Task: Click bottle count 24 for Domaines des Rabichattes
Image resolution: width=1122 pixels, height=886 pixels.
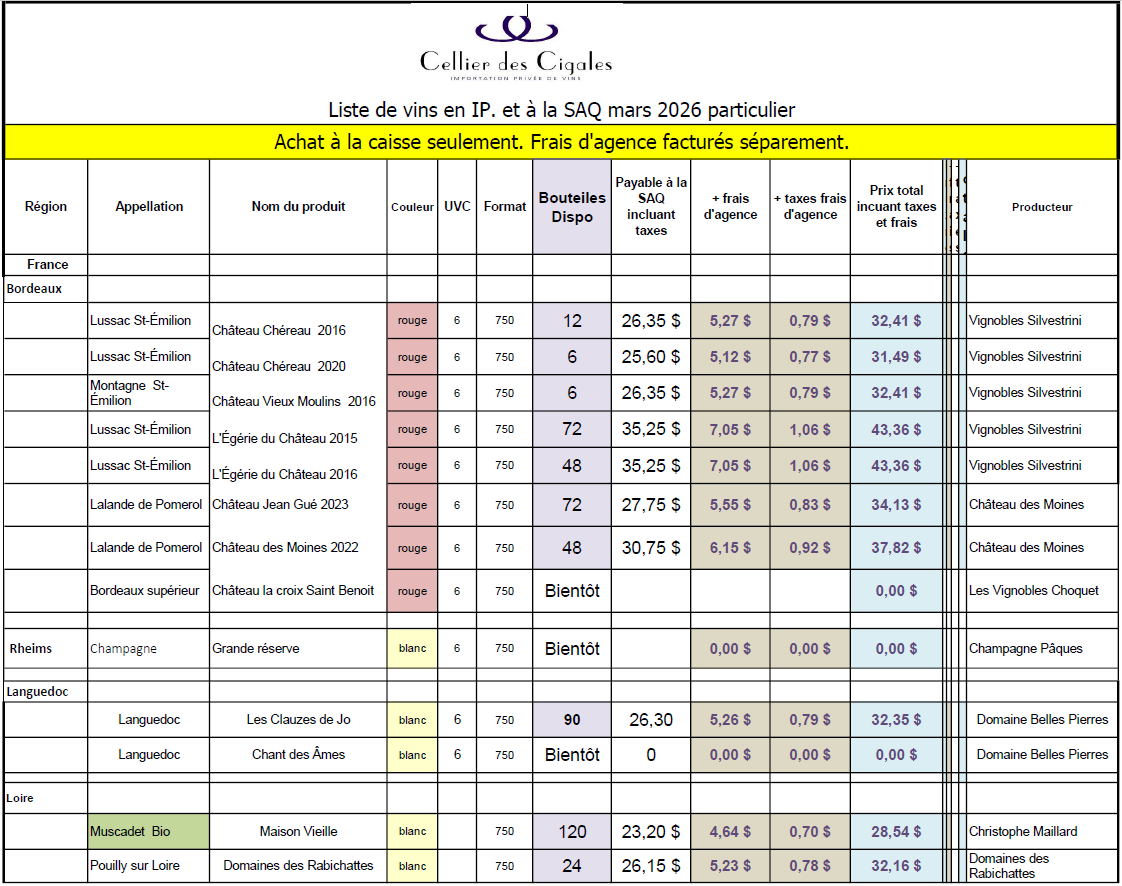Action: (572, 865)
